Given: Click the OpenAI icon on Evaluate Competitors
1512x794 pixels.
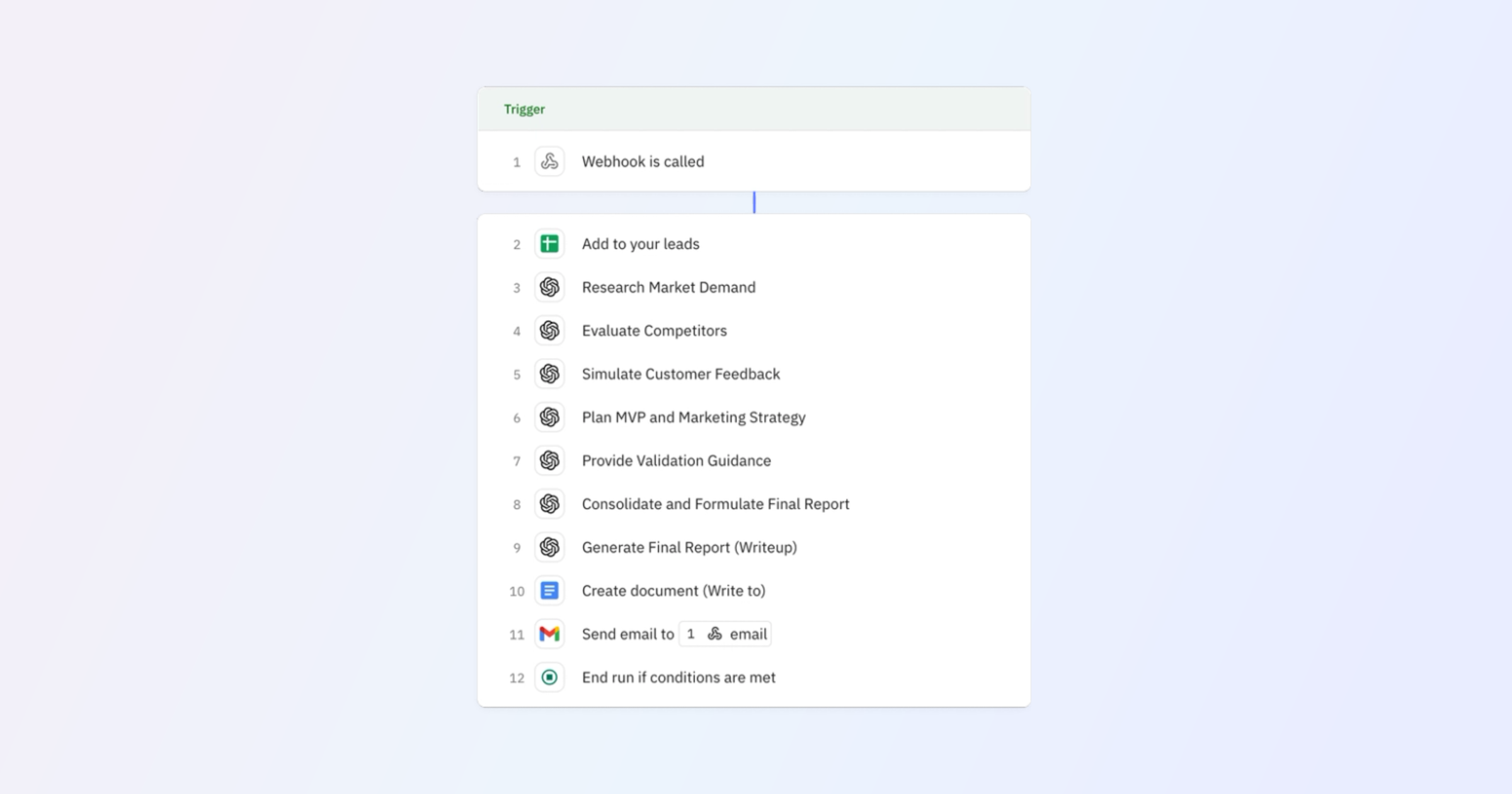Looking at the screenshot, I should tap(549, 331).
